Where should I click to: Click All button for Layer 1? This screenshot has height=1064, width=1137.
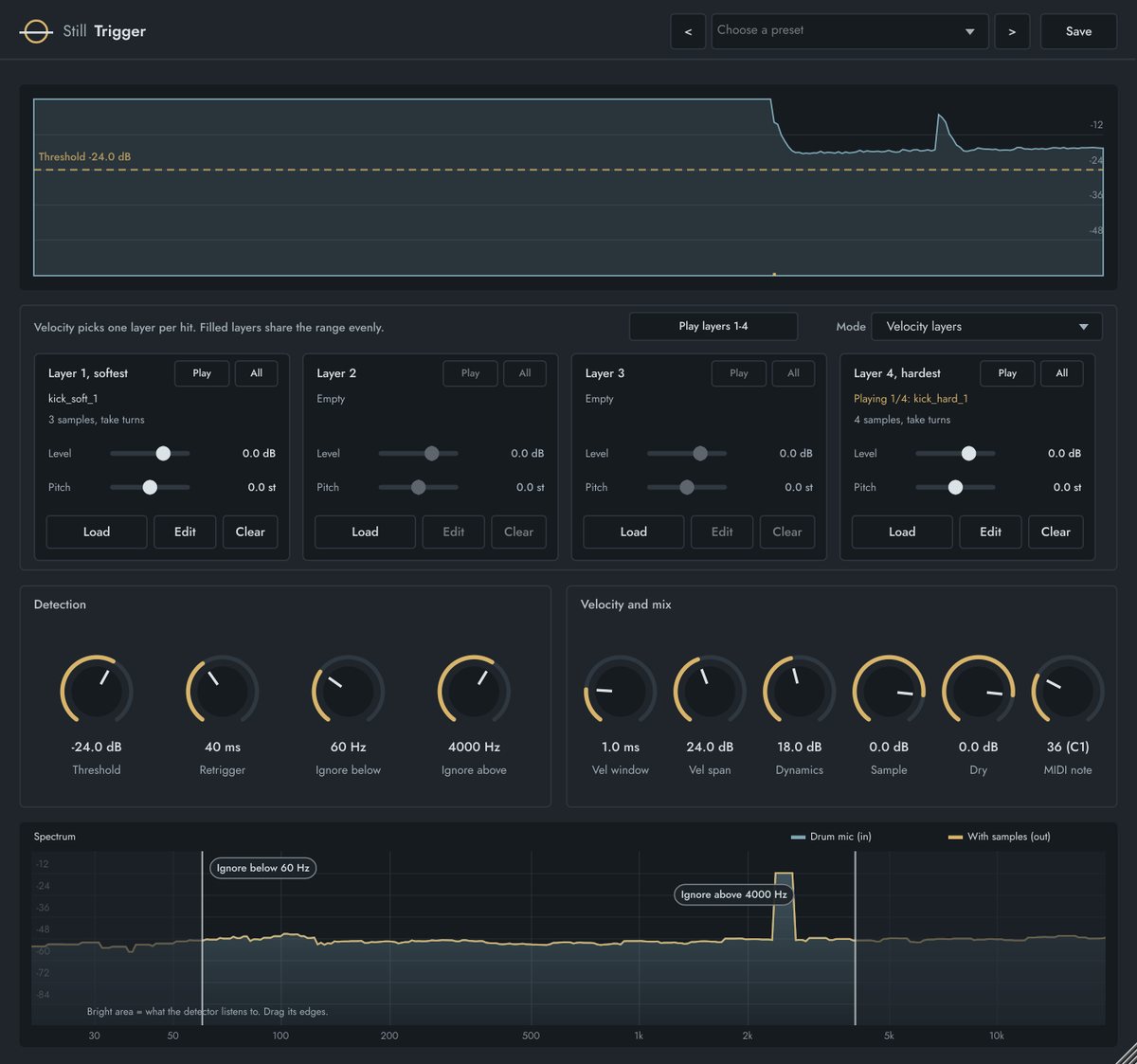tap(256, 373)
